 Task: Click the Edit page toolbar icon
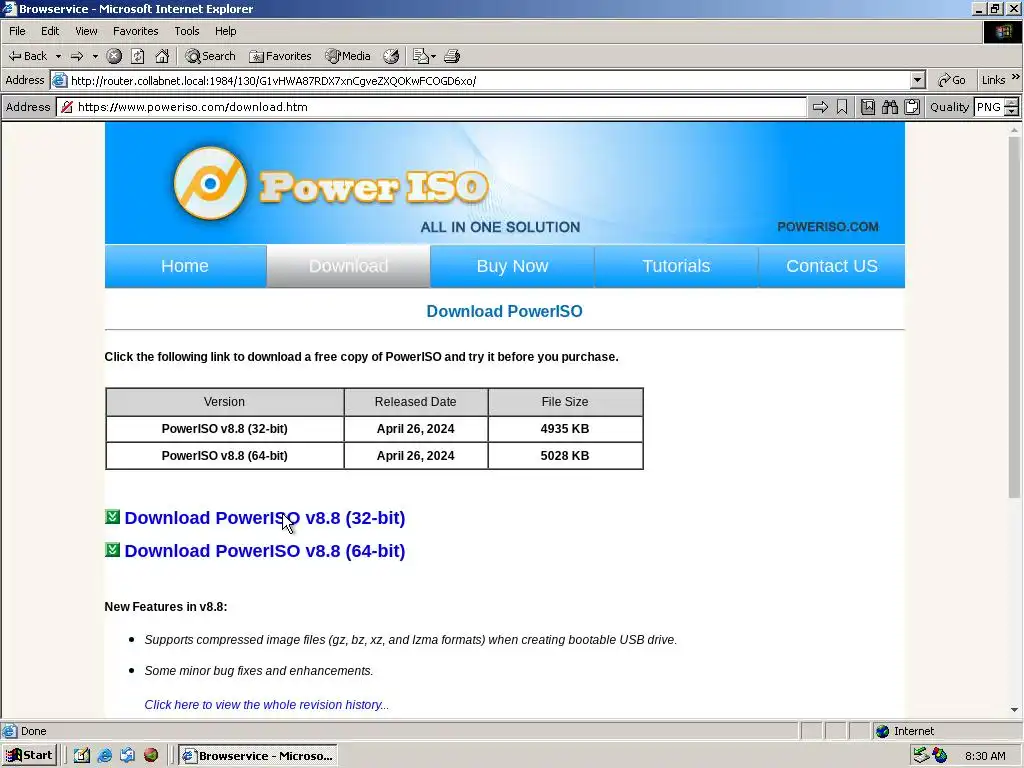pyautogui.click(x=421, y=56)
